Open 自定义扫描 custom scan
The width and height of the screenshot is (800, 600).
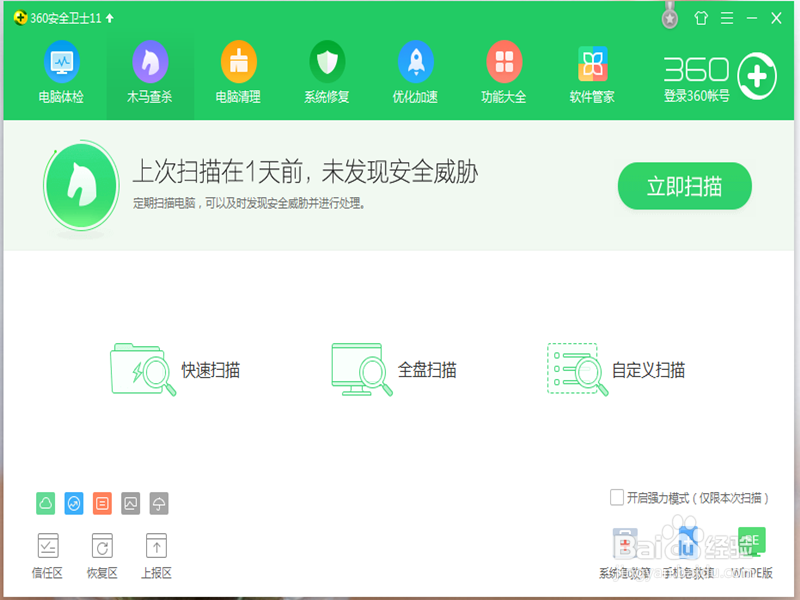pos(616,370)
